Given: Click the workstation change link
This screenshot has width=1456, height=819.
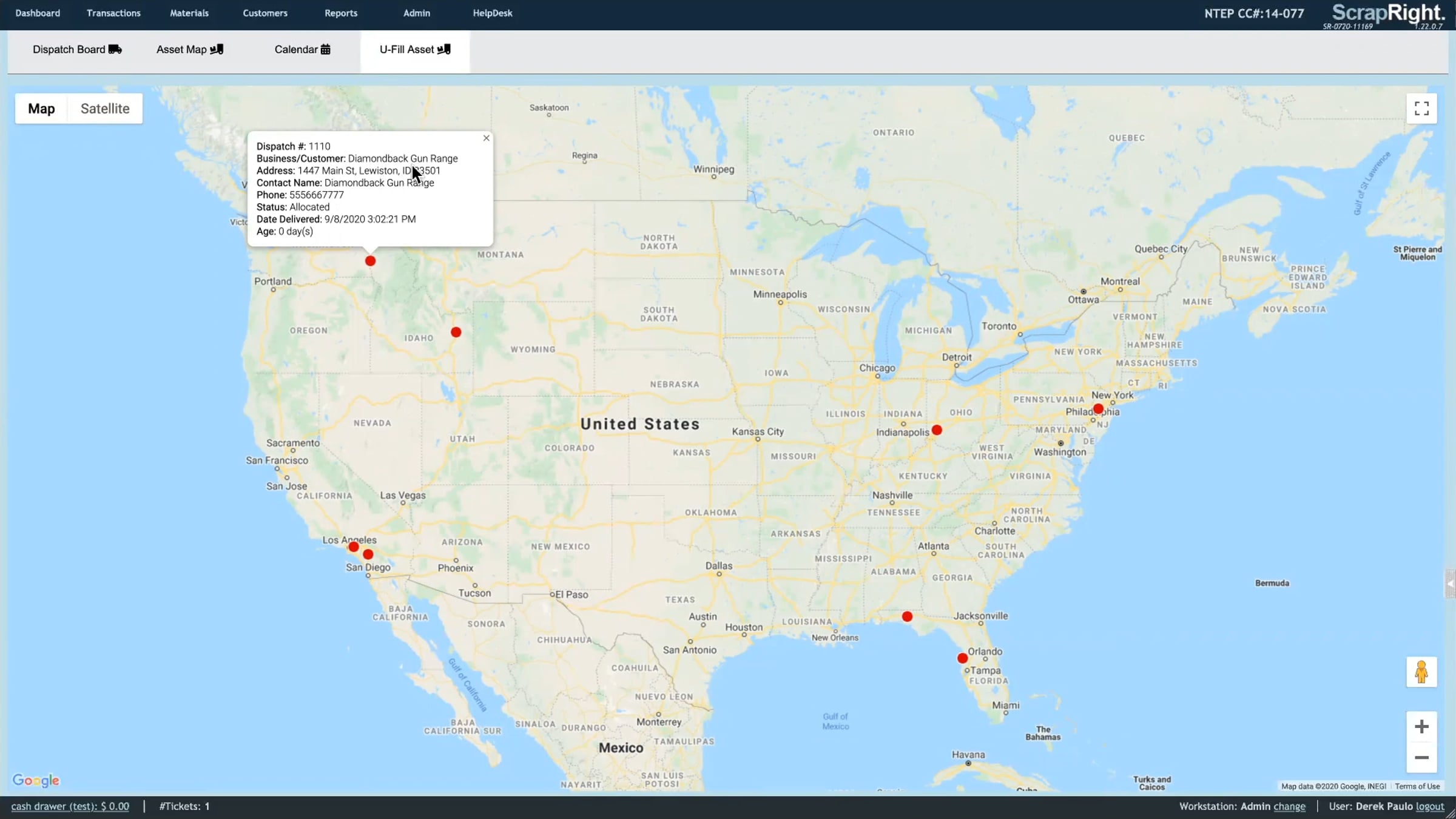Looking at the screenshot, I should click(1289, 806).
